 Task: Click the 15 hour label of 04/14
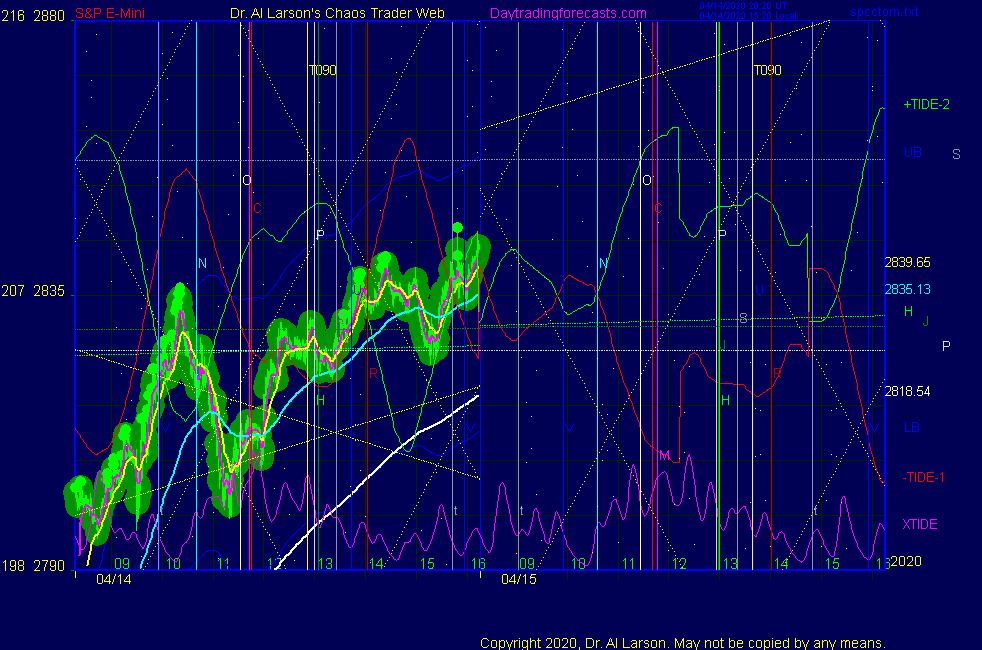tap(427, 564)
